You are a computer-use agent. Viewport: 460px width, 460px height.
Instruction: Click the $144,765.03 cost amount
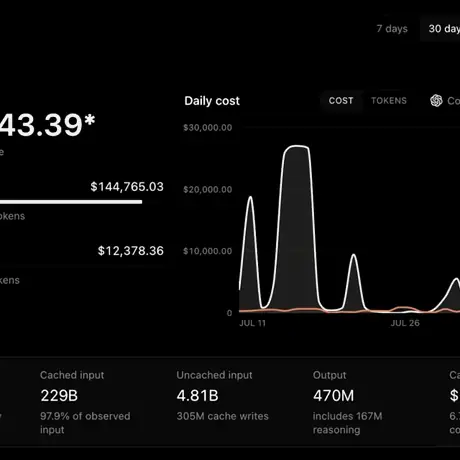(127, 187)
